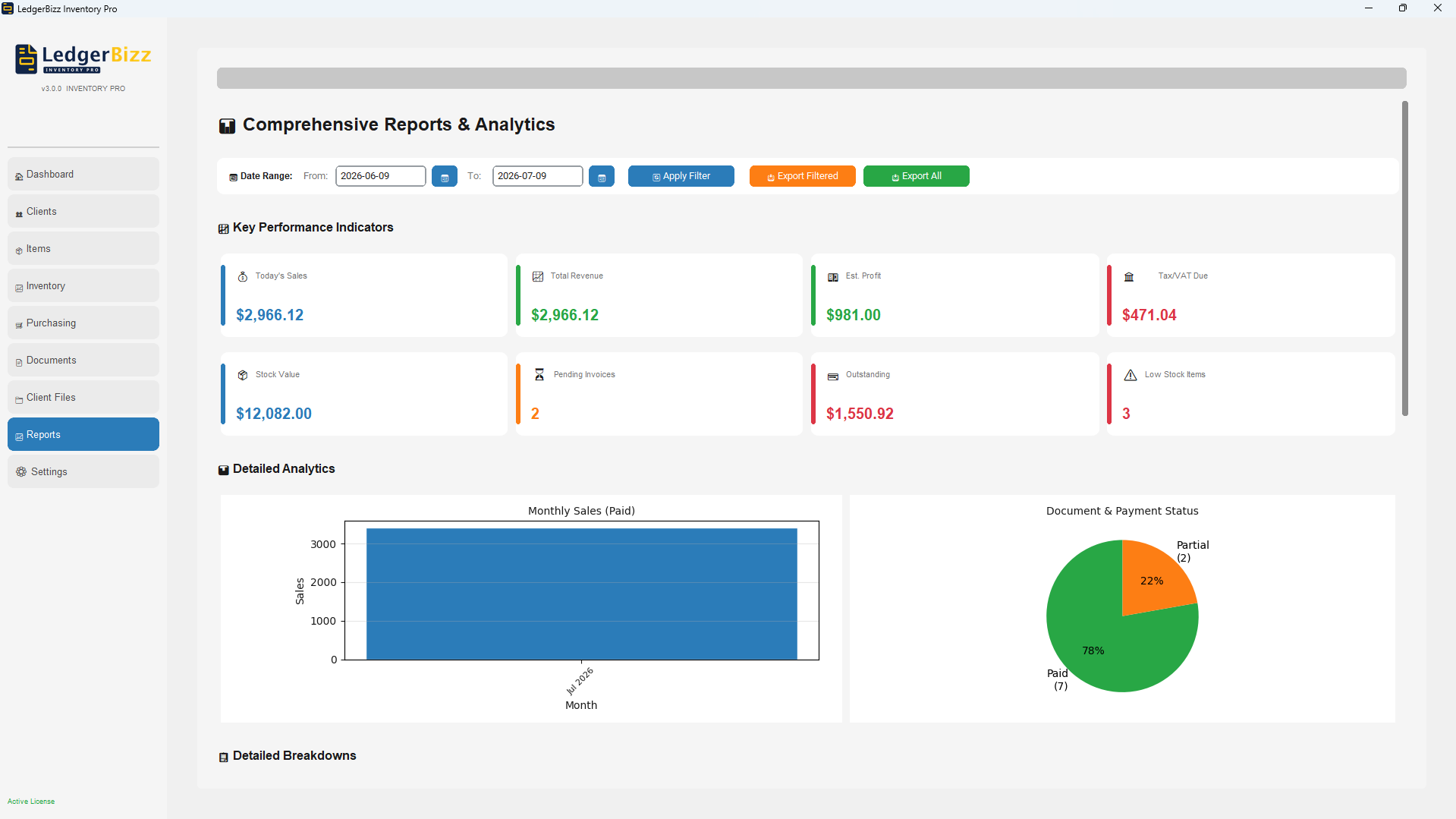Click the Low Stock Items warning icon

pyautogui.click(x=1131, y=375)
